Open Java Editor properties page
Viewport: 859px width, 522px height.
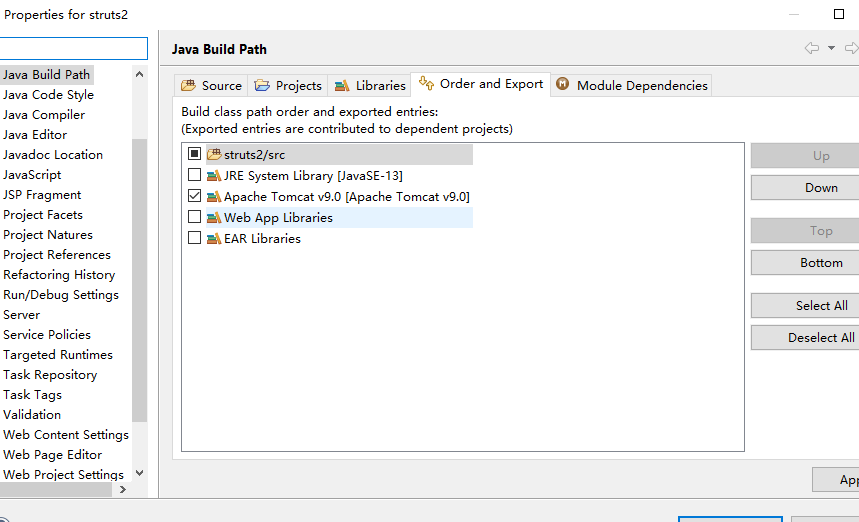pos(35,135)
